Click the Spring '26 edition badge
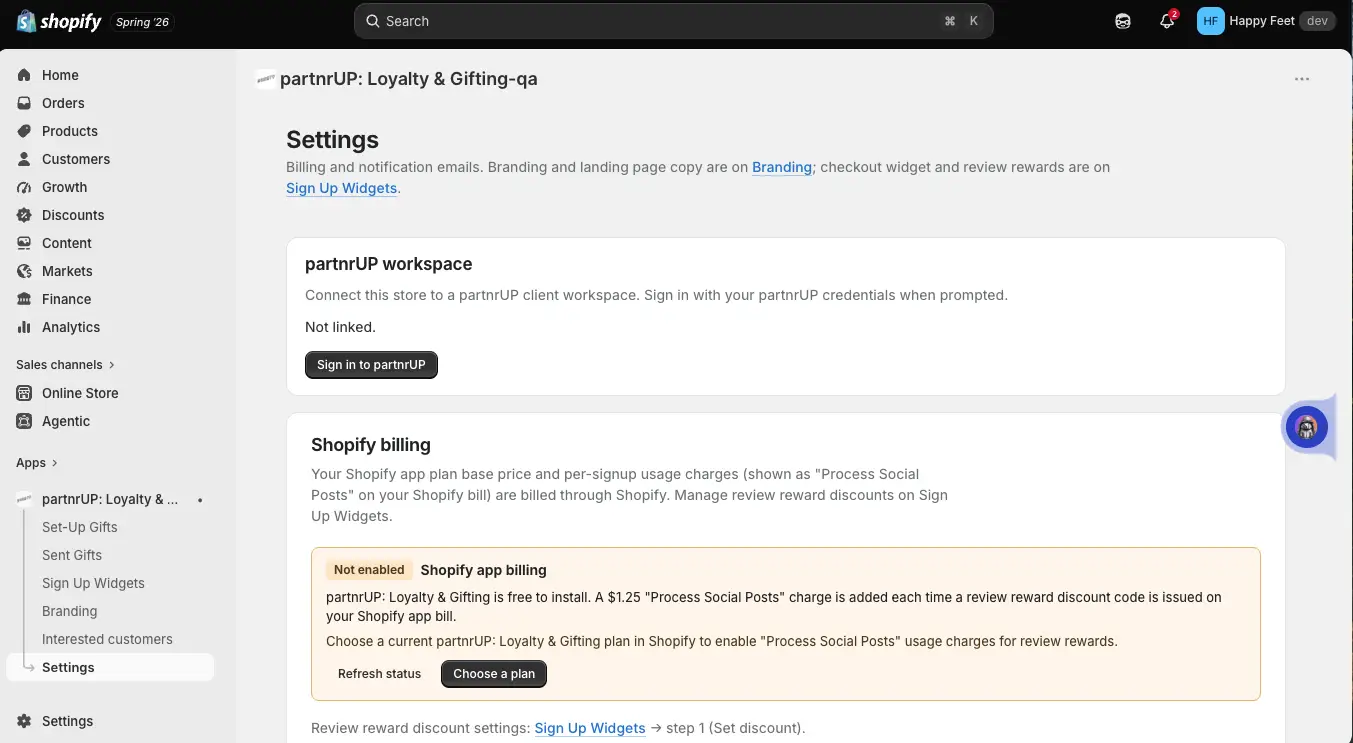Image resolution: width=1353 pixels, height=743 pixels. (x=142, y=22)
